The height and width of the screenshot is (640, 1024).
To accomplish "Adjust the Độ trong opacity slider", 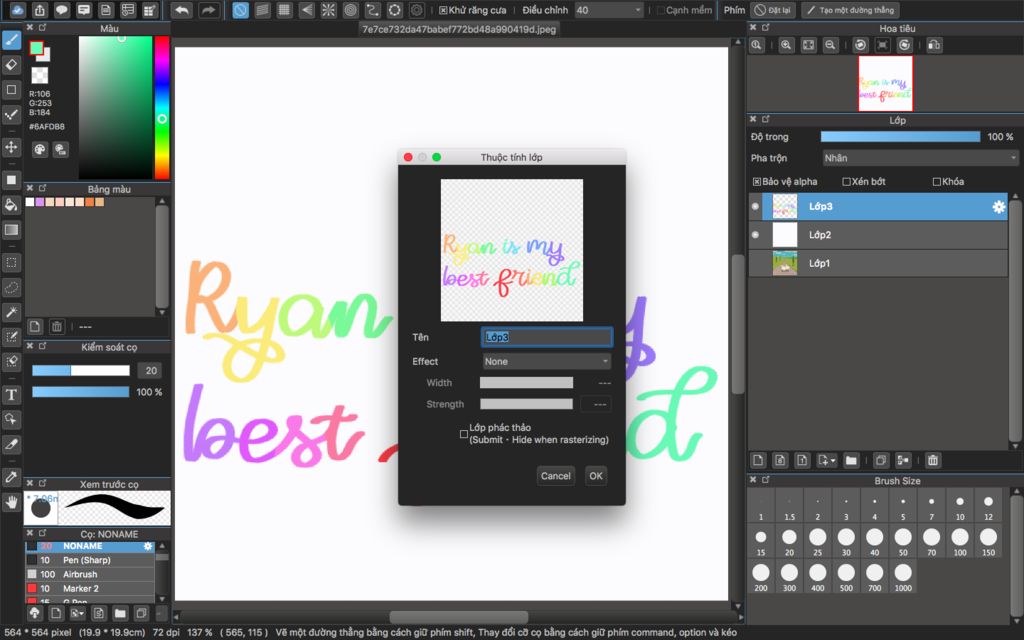I will (x=900, y=136).
